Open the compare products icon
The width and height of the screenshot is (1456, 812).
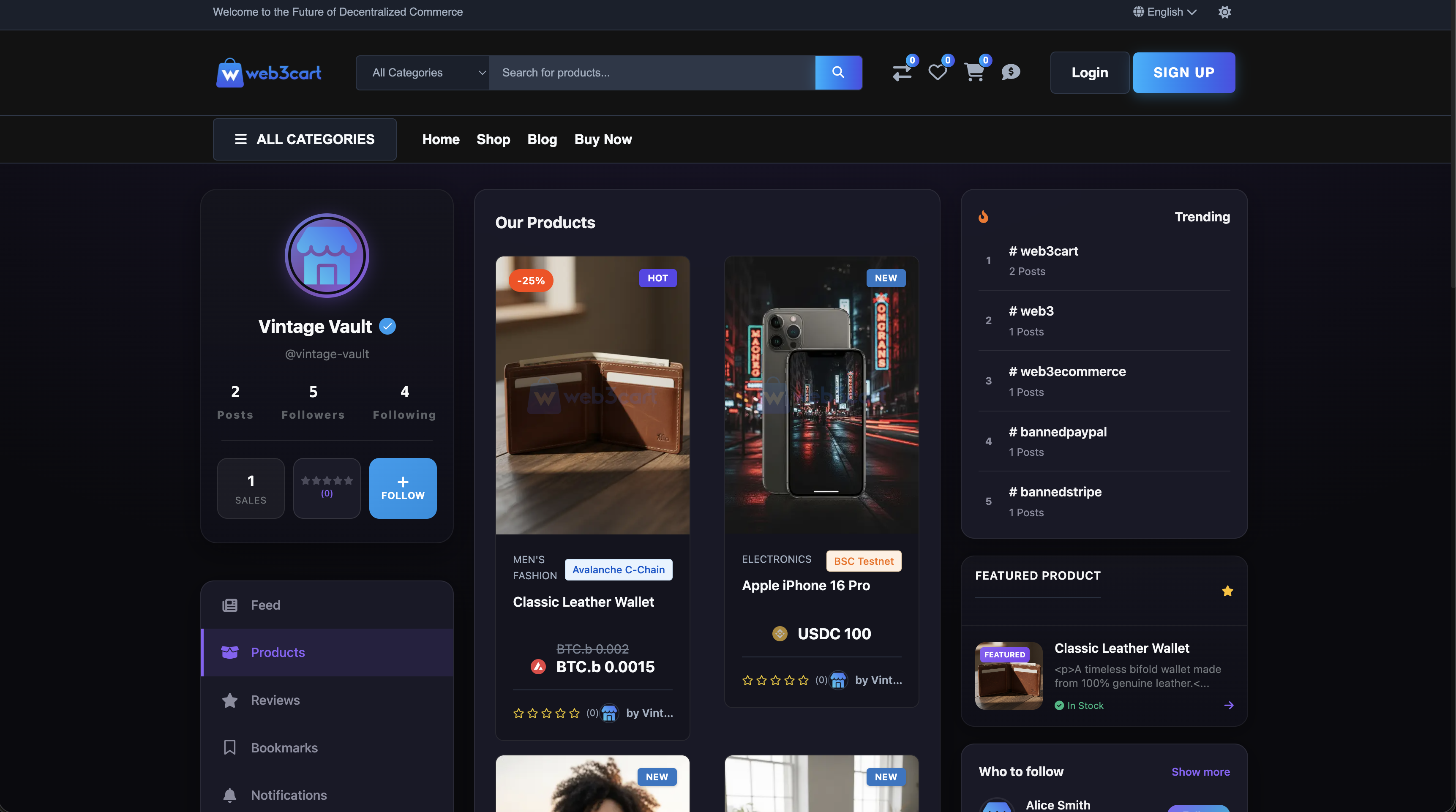[902, 72]
